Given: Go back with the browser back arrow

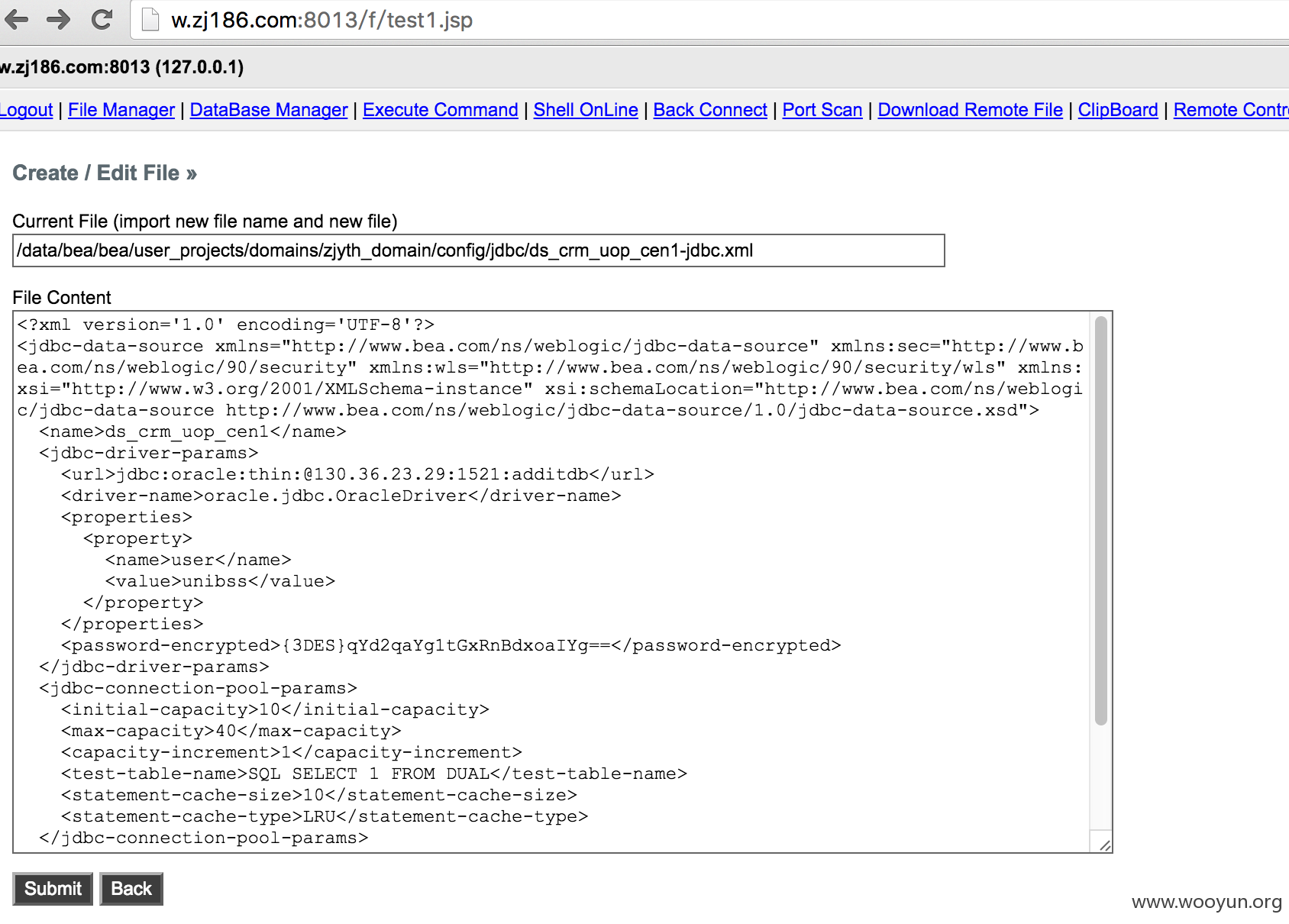Looking at the screenshot, I should click(x=16, y=19).
